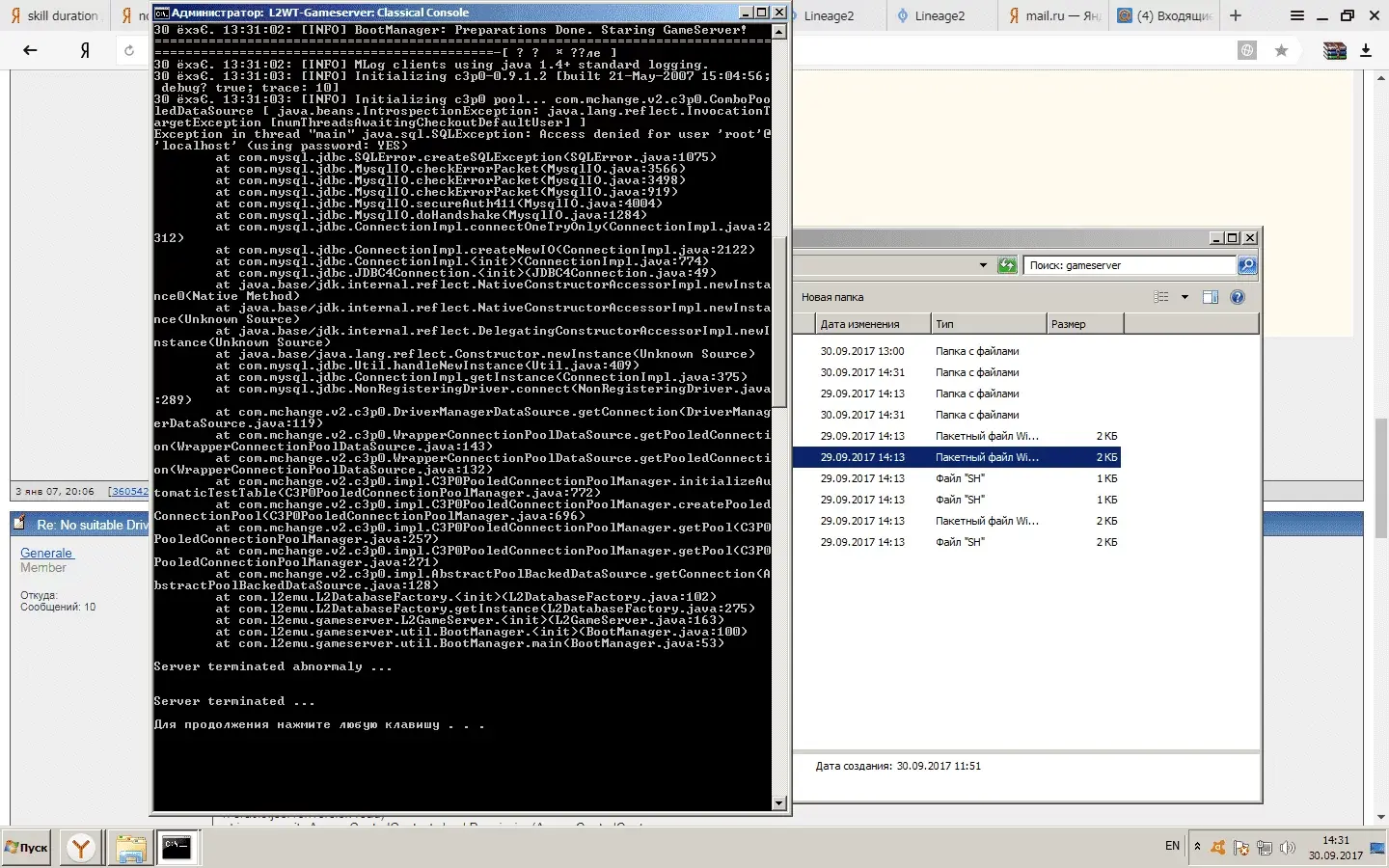Click the Explorer search field

[x=1130, y=265]
